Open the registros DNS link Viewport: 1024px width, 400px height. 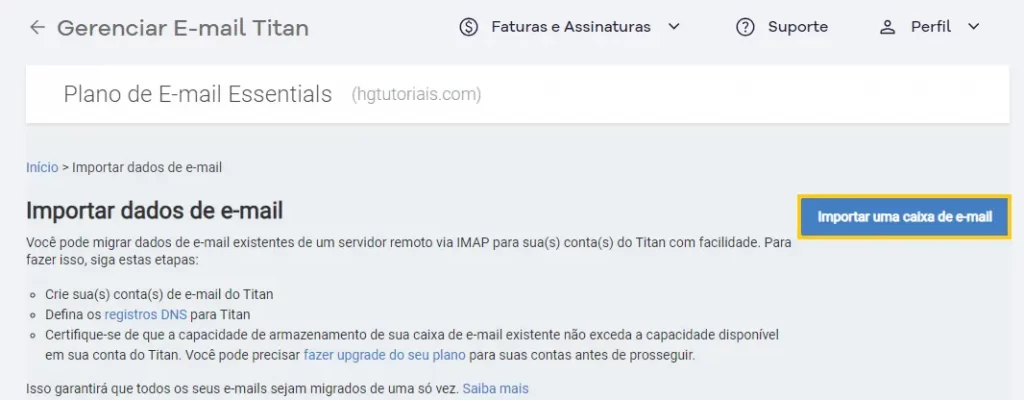146,314
